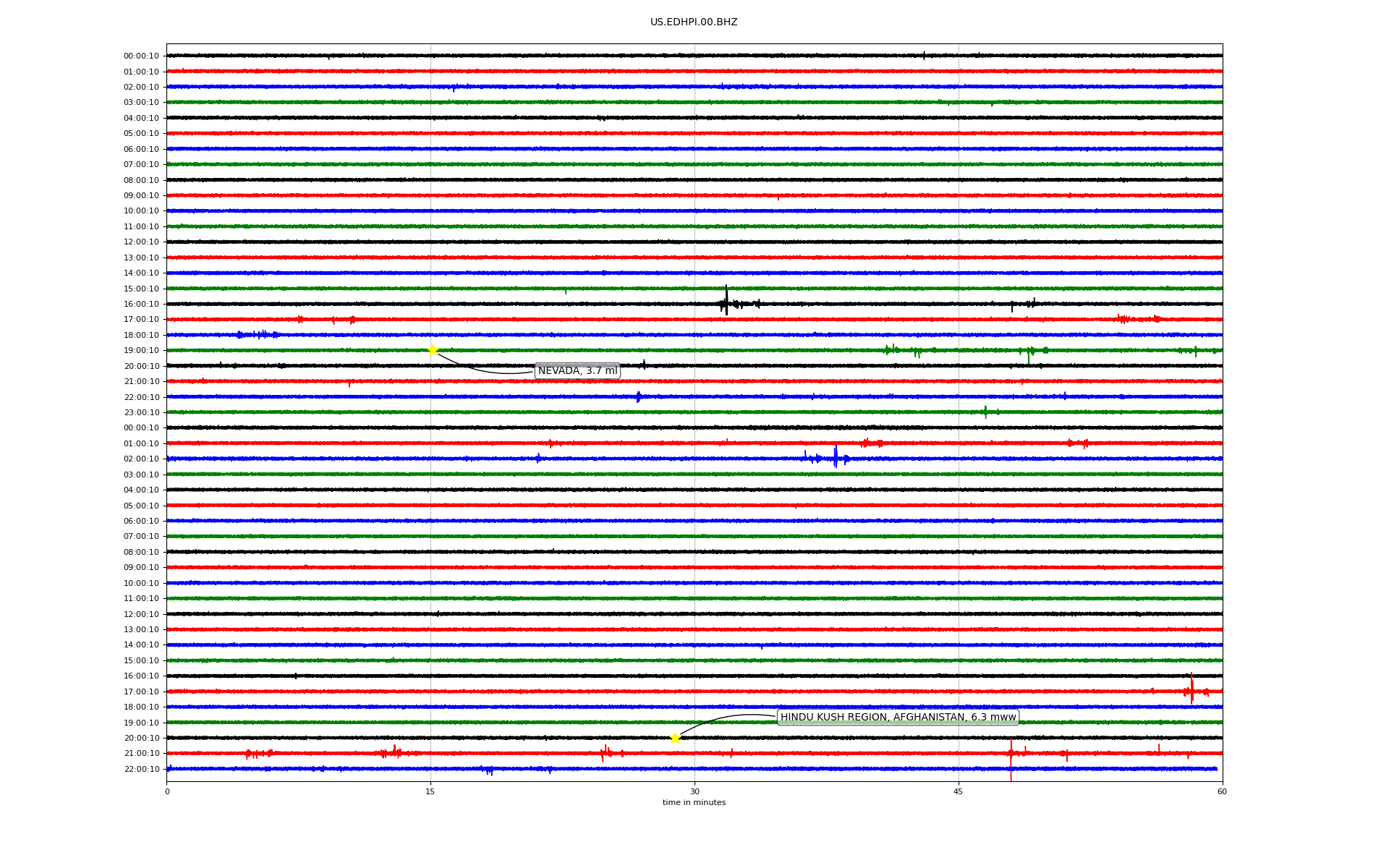
Task: Click the 60 tick on the x-axis
Action: [1222, 791]
